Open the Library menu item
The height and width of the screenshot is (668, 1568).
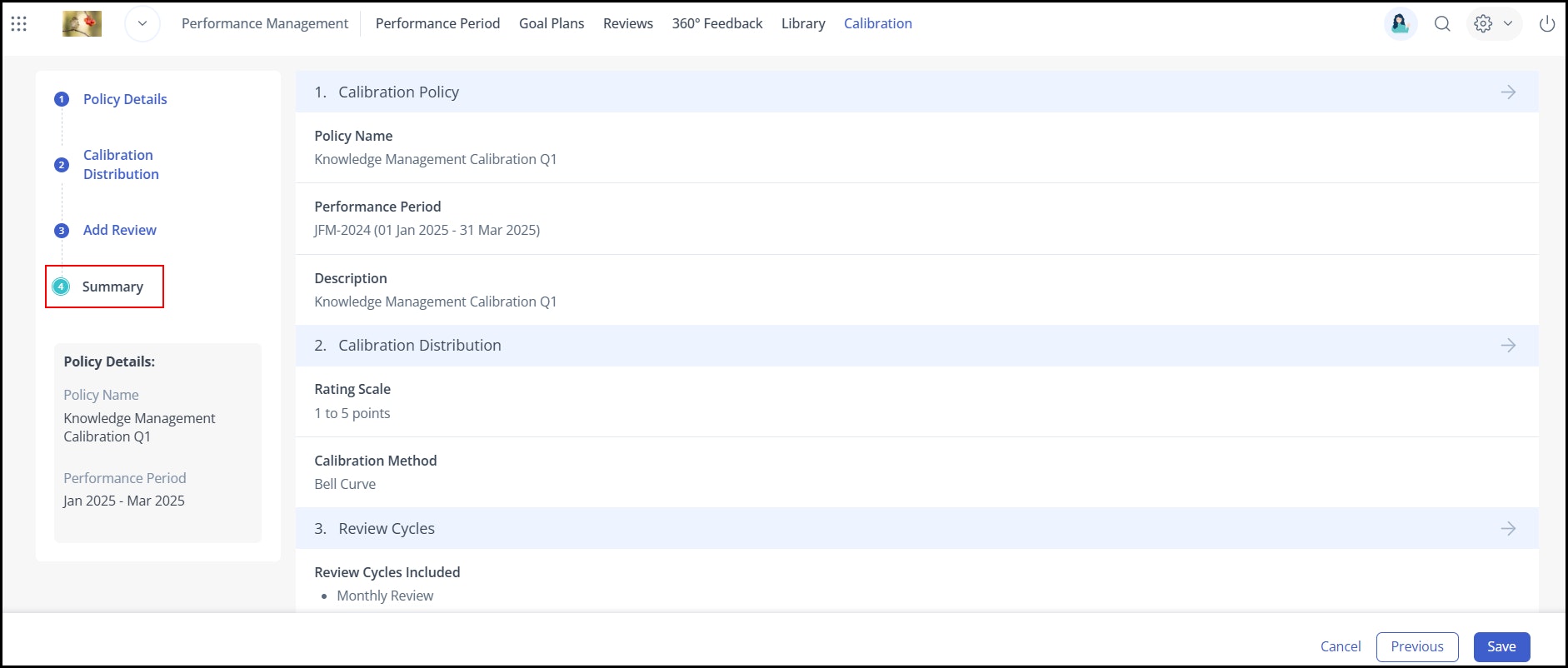coord(803,24)
